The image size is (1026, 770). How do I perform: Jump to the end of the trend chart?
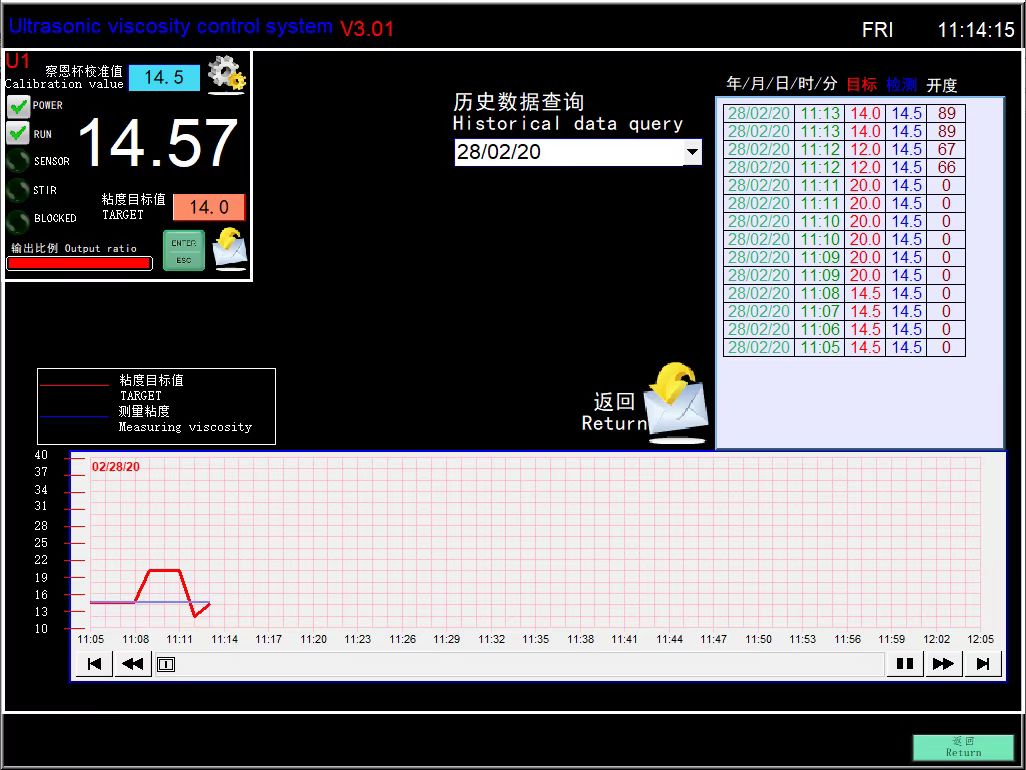point(982,664)
